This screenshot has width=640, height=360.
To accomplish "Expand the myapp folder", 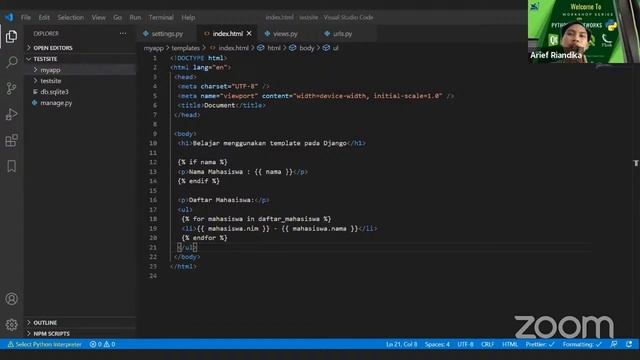I will pyautogui.click(x=80, y=70).
